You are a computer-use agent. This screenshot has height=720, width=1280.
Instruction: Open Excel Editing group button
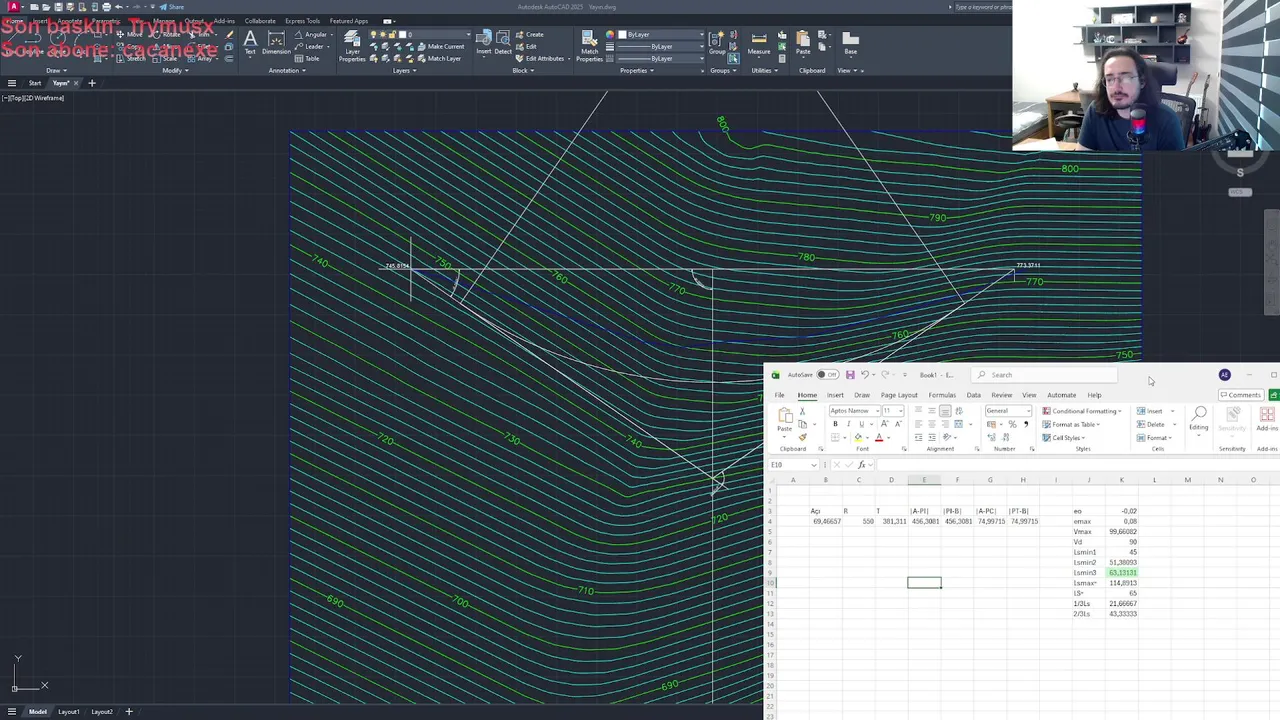(x=1199, y=420)
